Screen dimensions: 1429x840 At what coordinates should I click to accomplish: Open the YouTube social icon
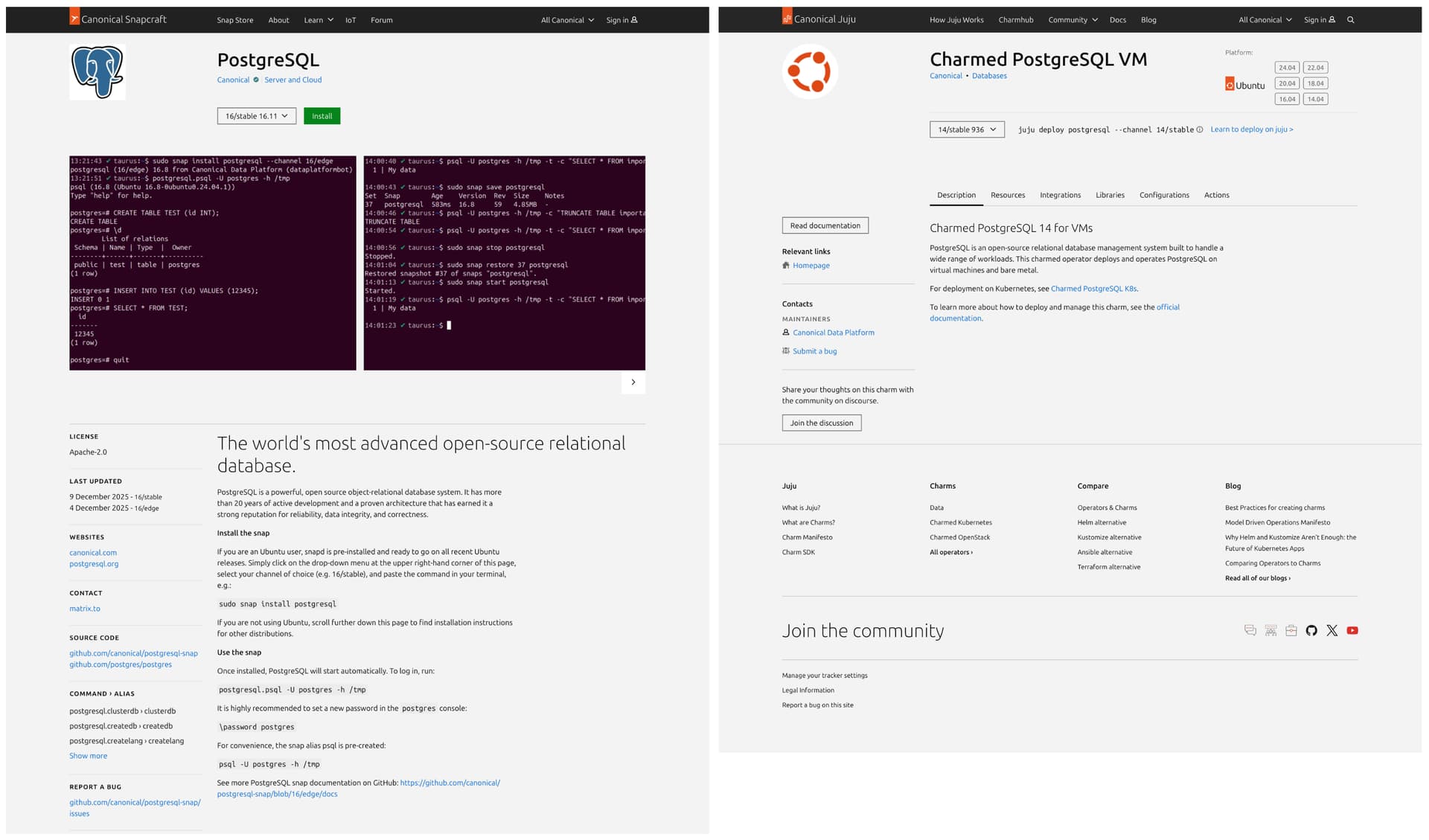1352,630
